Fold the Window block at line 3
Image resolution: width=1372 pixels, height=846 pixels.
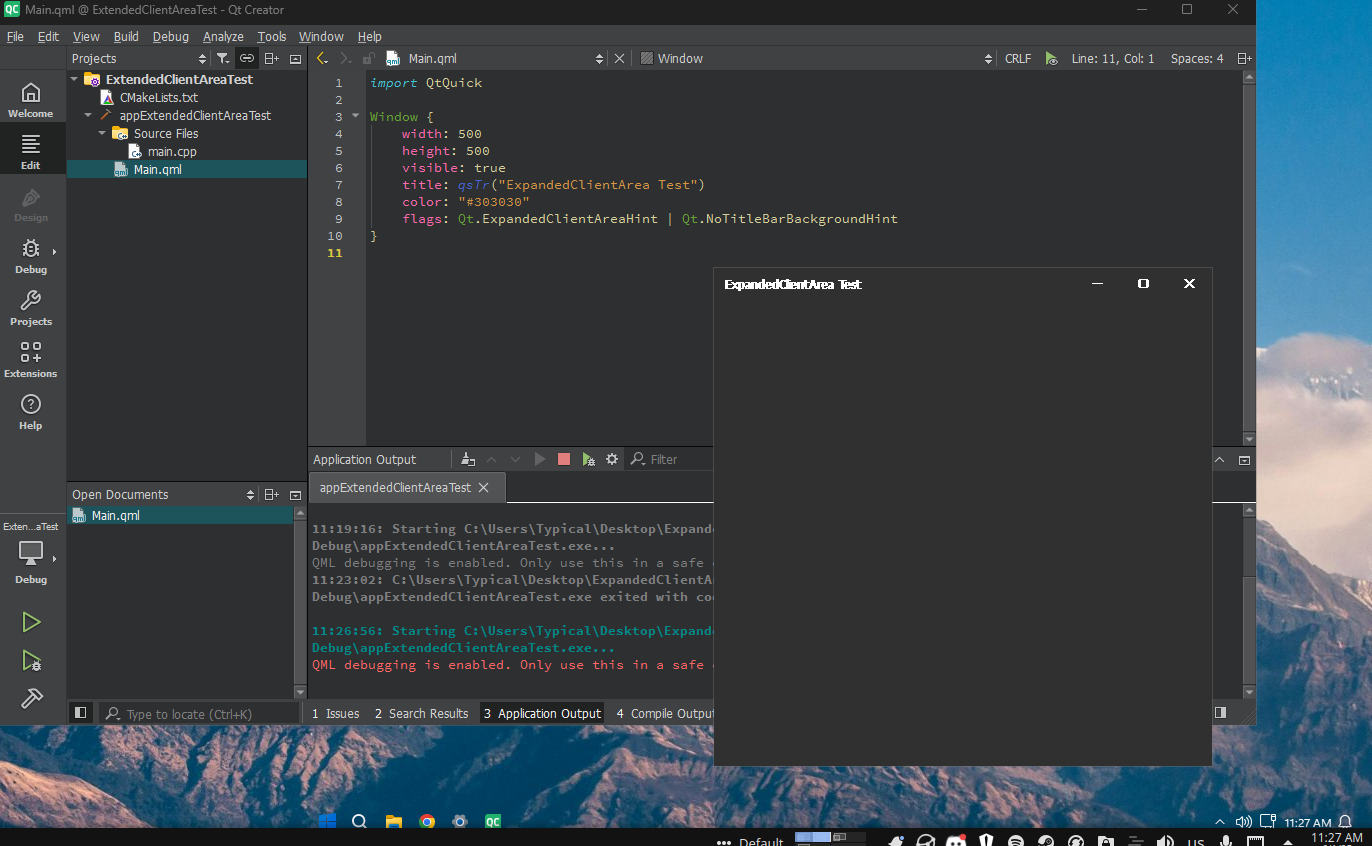[x=355, y=117]
